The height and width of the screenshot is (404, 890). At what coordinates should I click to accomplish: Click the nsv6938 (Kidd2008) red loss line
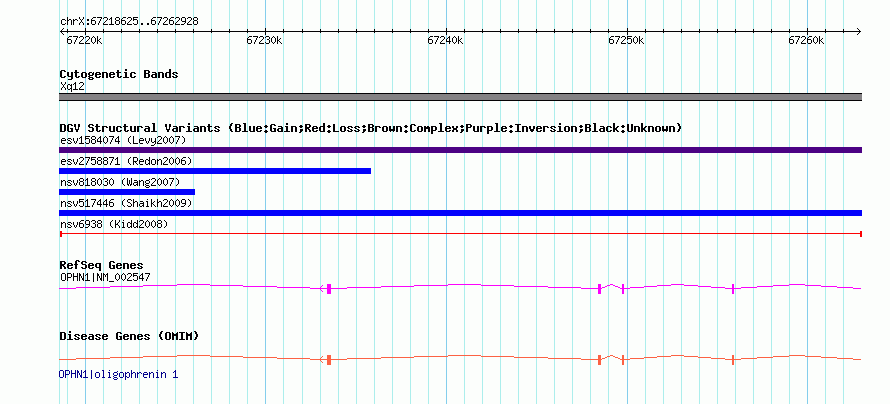(460, 234)
